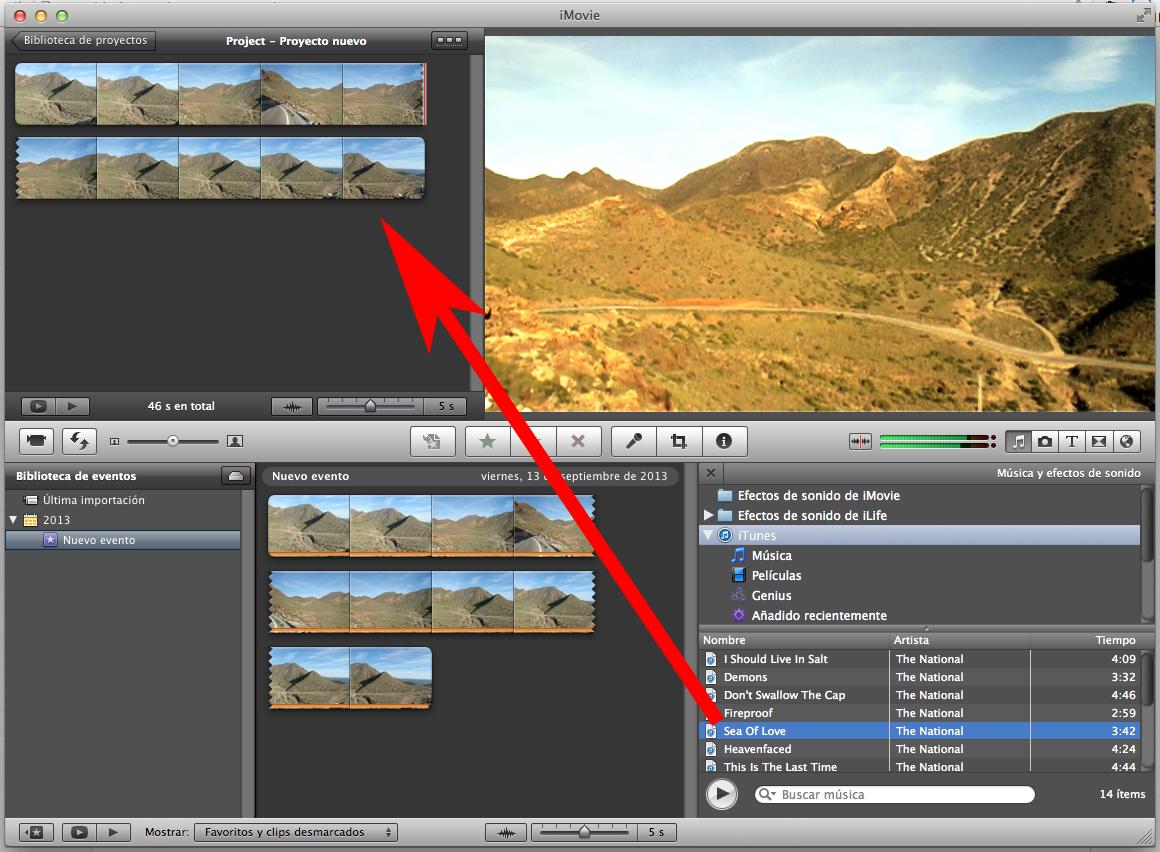Go back to Biblioteca de proyectos

tap(83, 41)
